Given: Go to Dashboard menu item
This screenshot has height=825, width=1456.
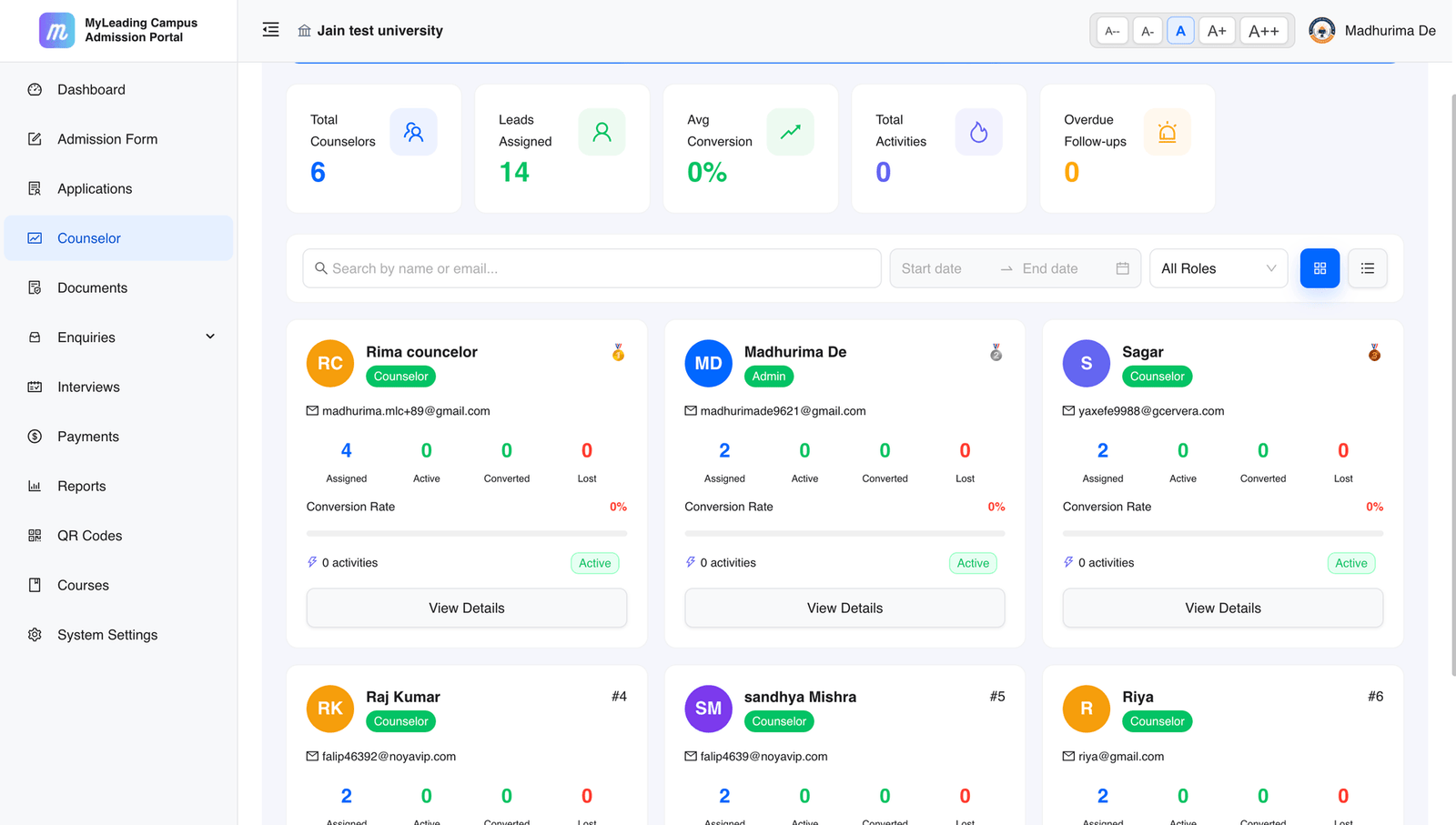Looking at the screenshot, I should pyautogui.click(x=118, y=89).
